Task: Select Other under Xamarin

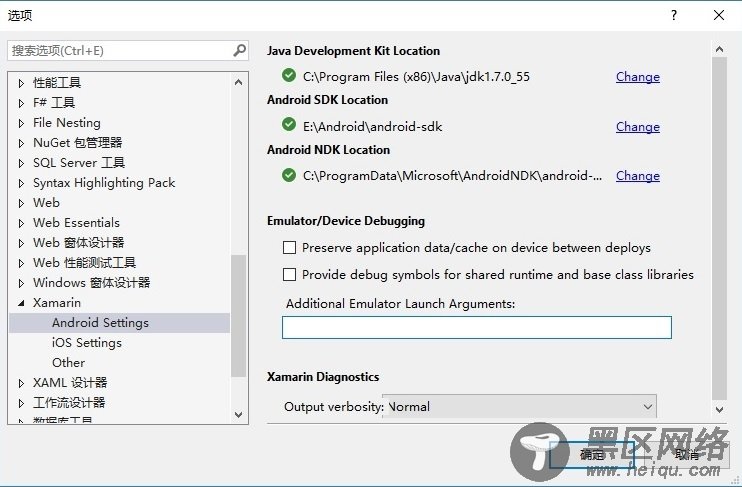Action: click(x=69, y=363)
